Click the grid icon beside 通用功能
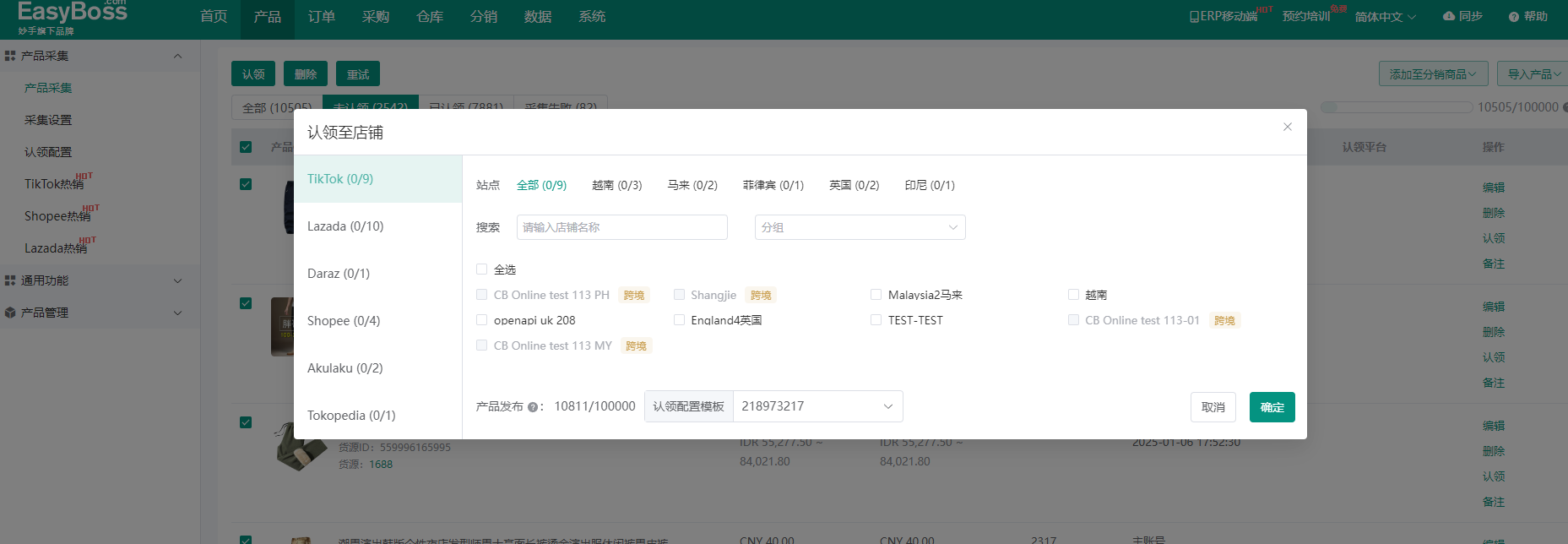The image size is (1568, 544). pyautogui.click(x=10, y=280)
